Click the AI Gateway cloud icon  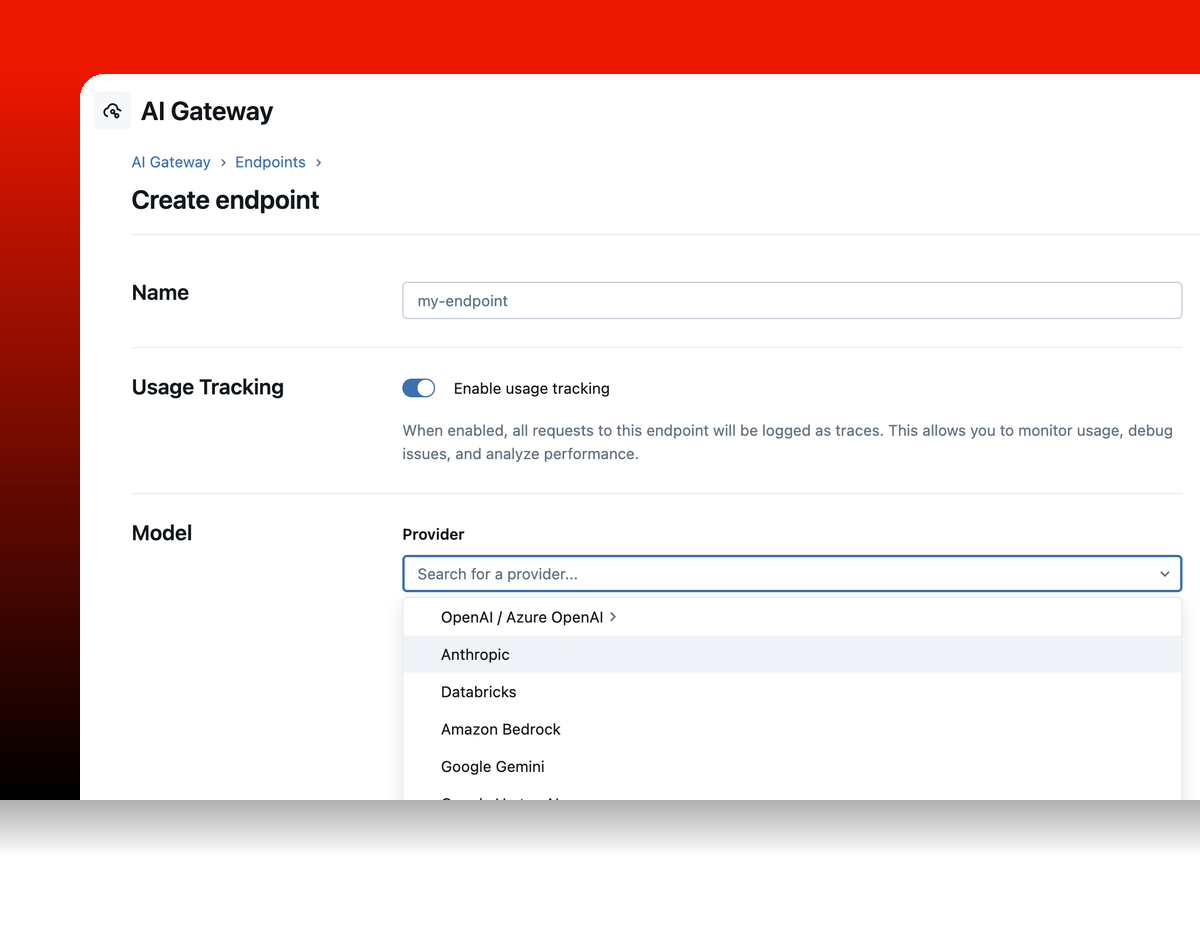pyautogui.click(x=112, y=110)
